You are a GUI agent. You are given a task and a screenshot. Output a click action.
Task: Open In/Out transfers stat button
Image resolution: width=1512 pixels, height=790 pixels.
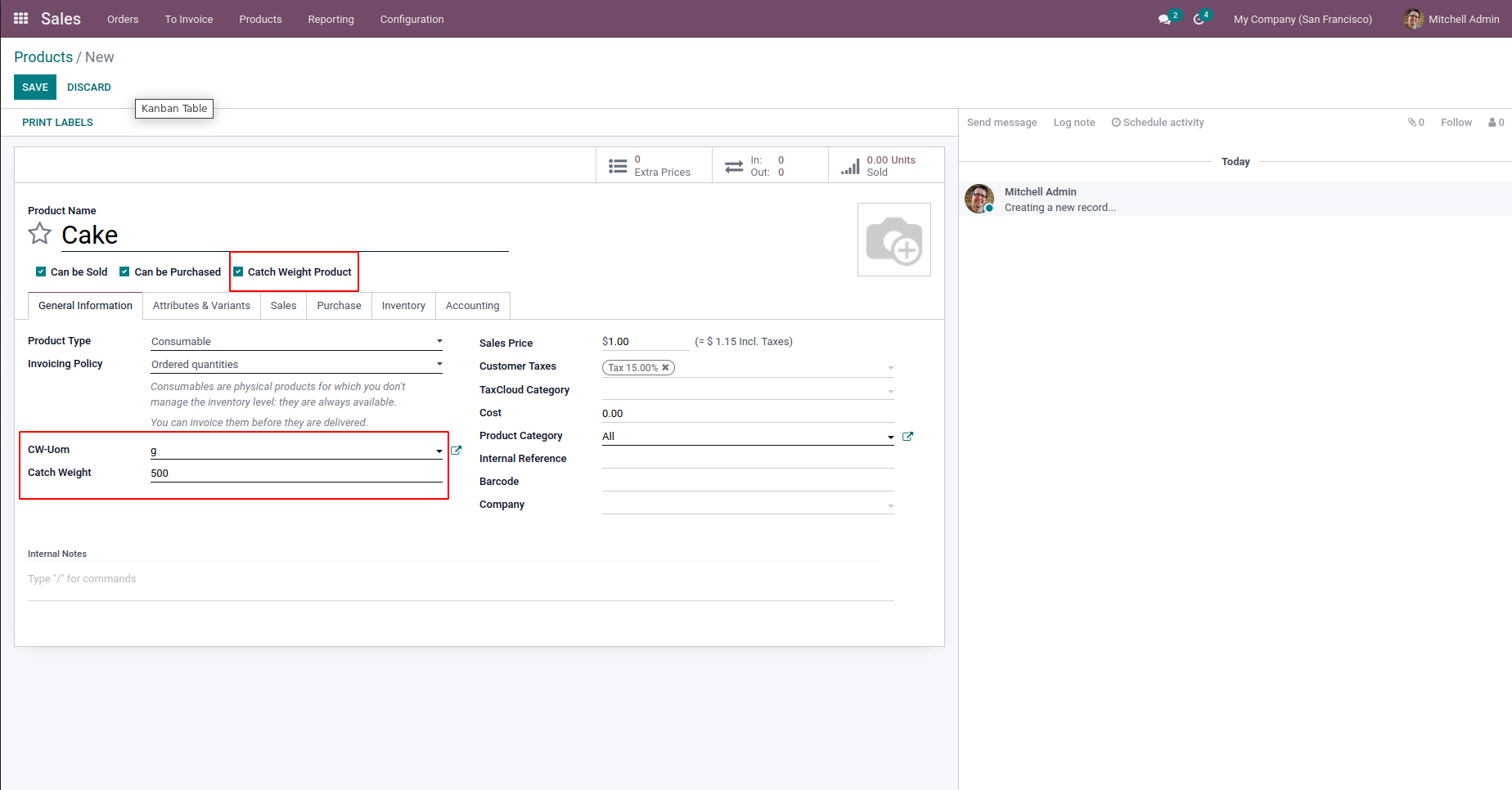coord(770,166)
